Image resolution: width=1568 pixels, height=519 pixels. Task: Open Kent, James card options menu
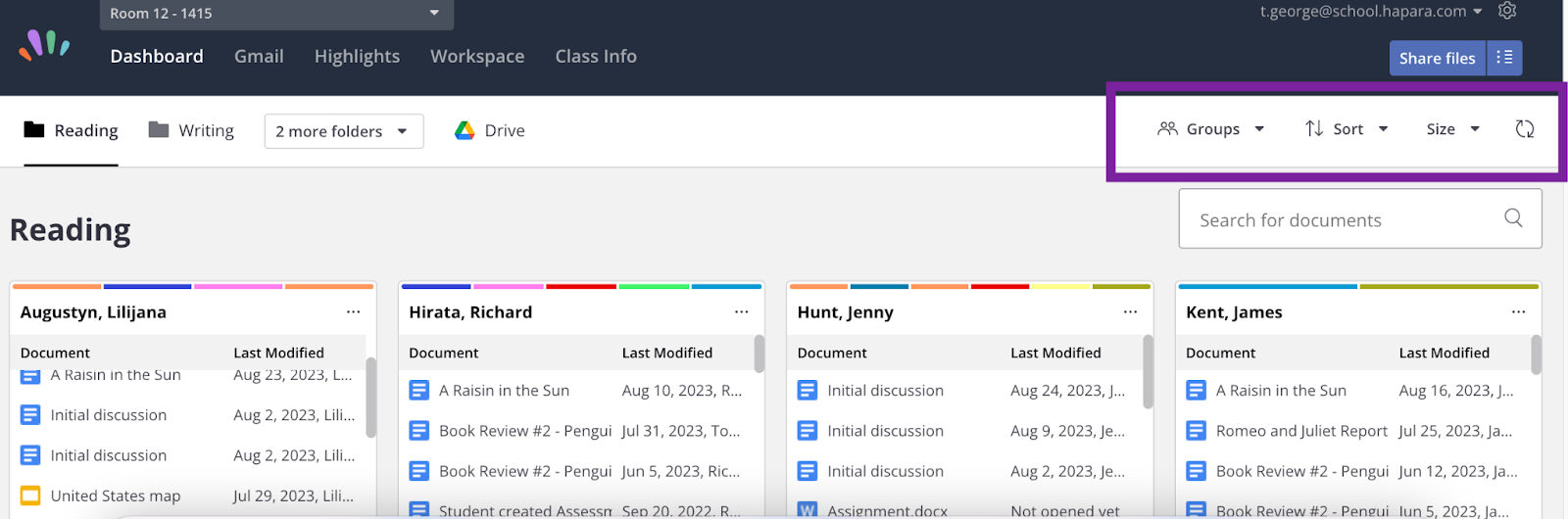click(x=1518, y=311)
